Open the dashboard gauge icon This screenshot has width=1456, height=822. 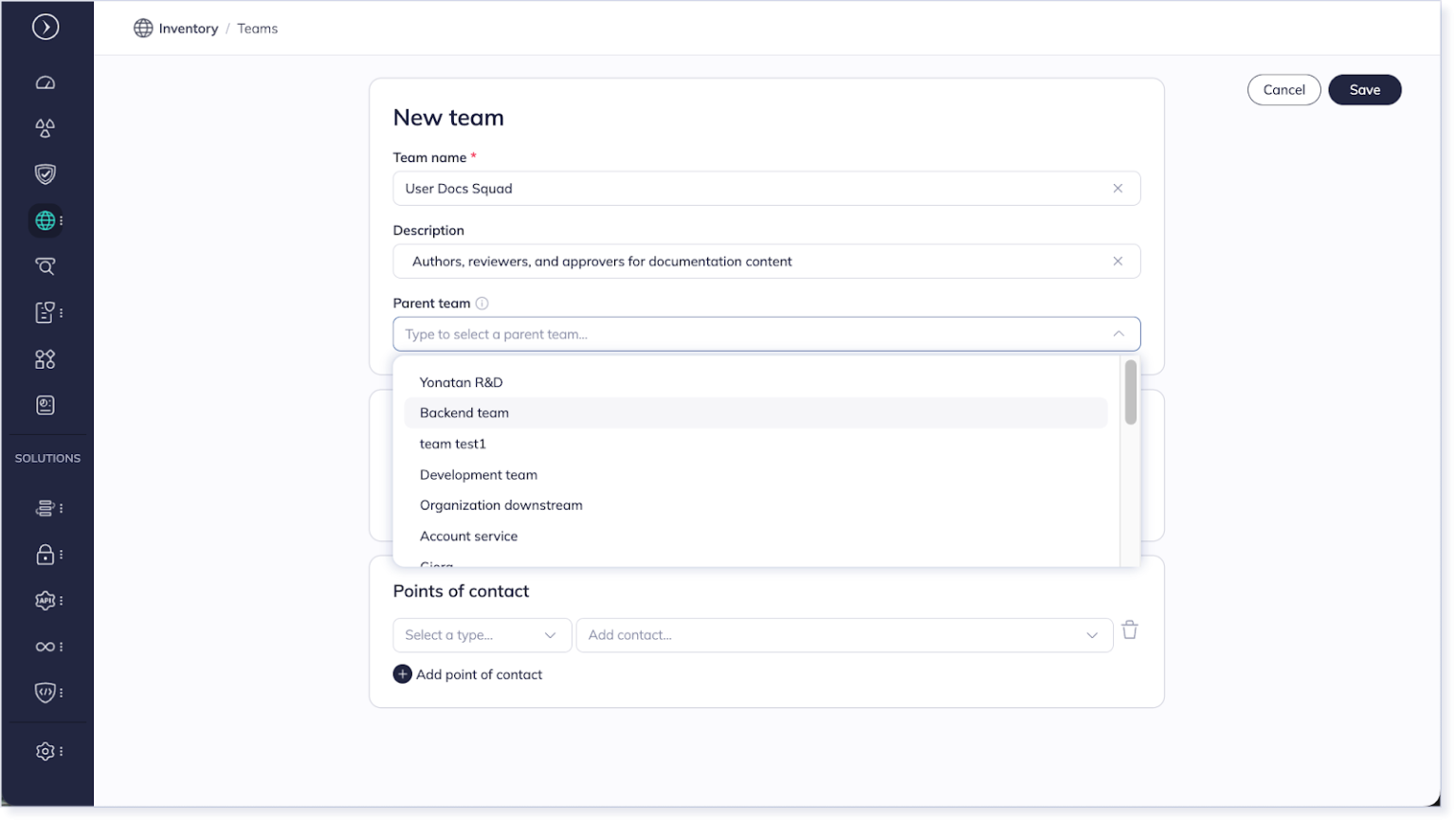click(x=45, y=82)
